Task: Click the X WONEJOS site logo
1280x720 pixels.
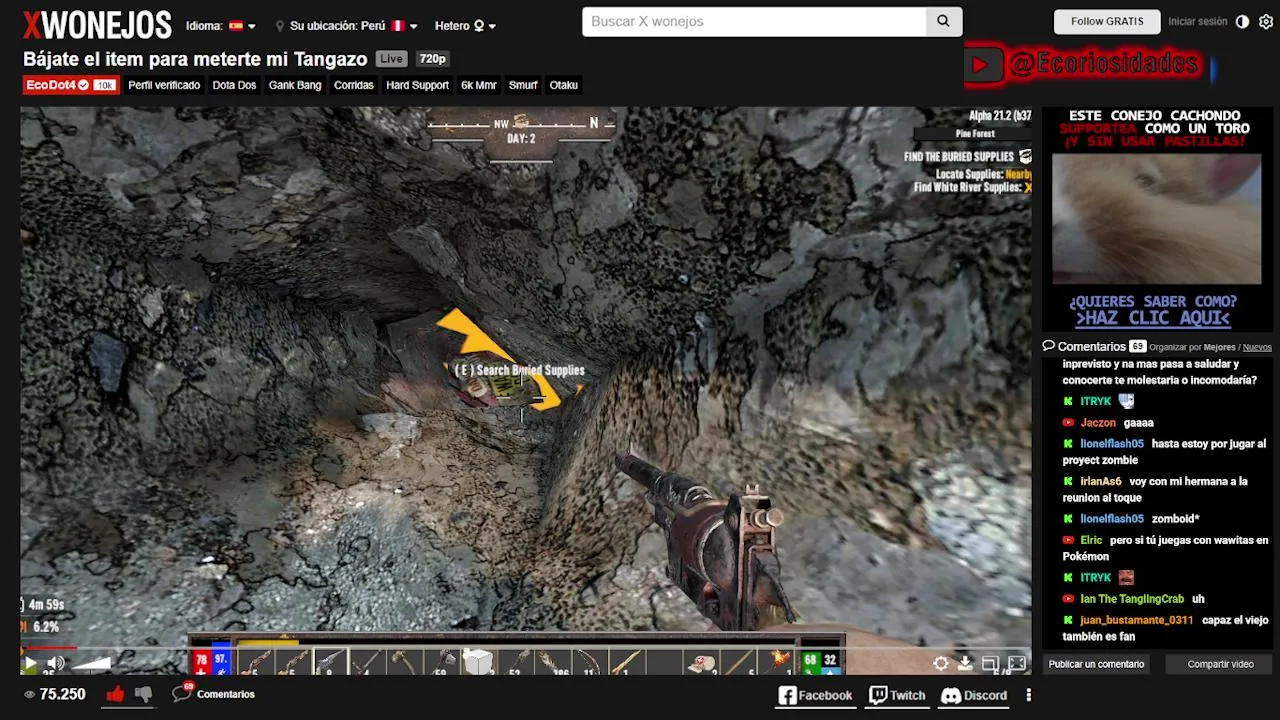Action: 97,25
